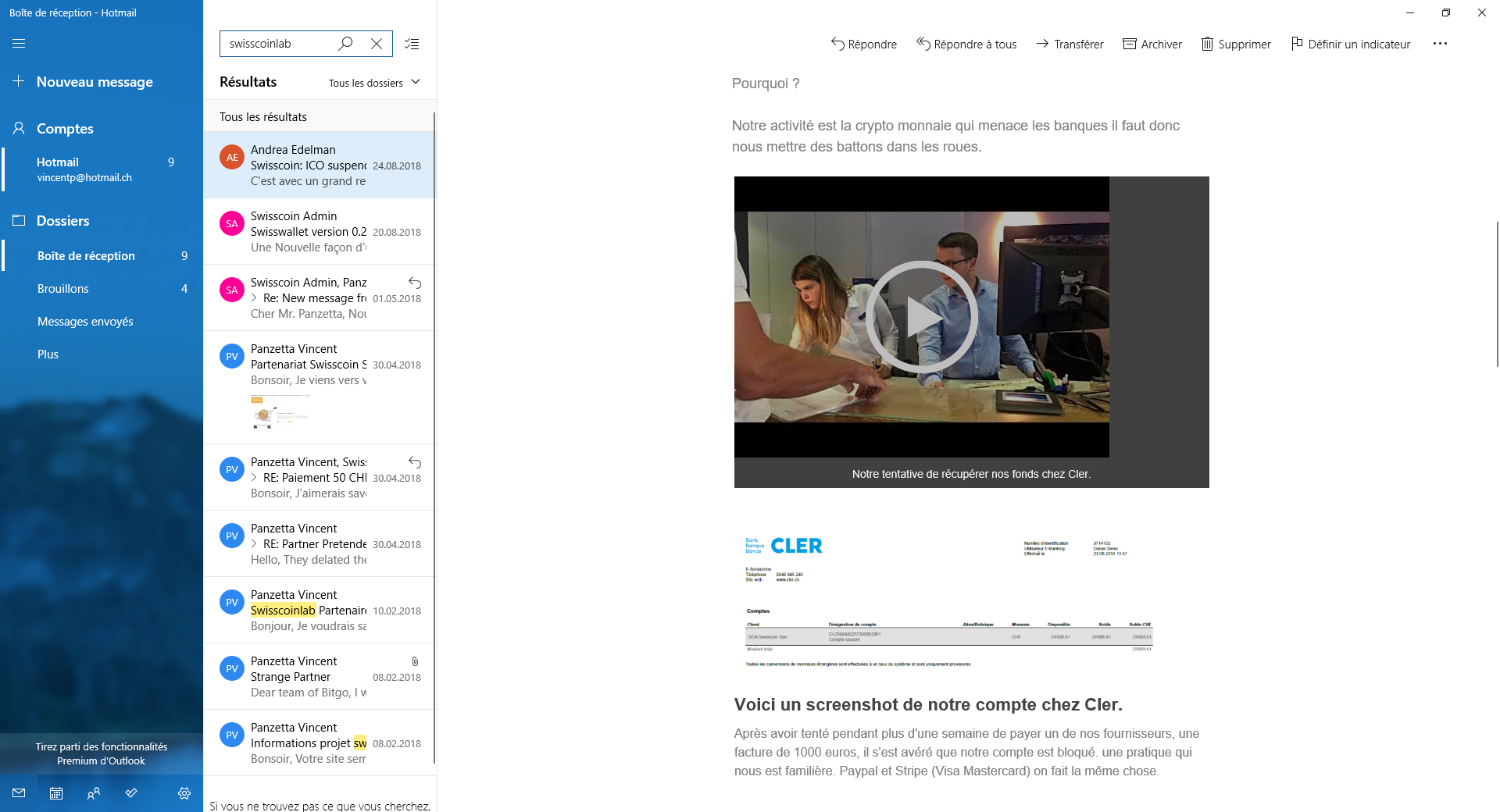Open the hamburger navigation menu
The width and height of the screenshot is (1500, 812).
point(19,44)
